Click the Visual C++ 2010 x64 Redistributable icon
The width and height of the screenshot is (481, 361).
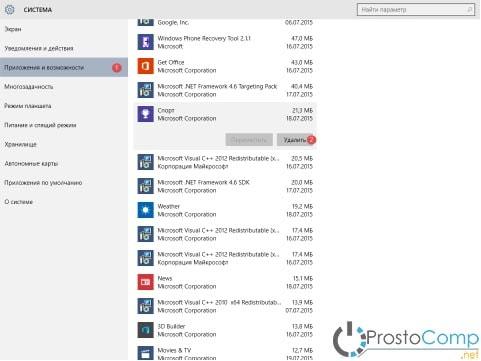[x=145, y=306]
